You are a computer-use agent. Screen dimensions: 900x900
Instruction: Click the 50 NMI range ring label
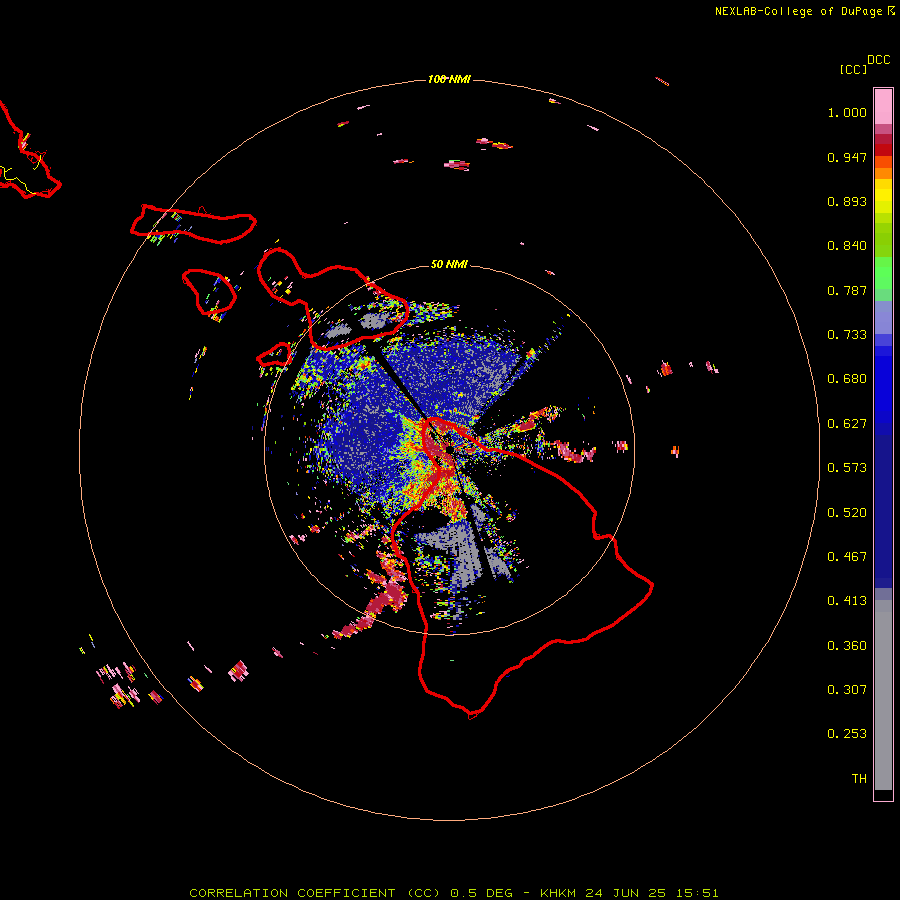point(449,264)
